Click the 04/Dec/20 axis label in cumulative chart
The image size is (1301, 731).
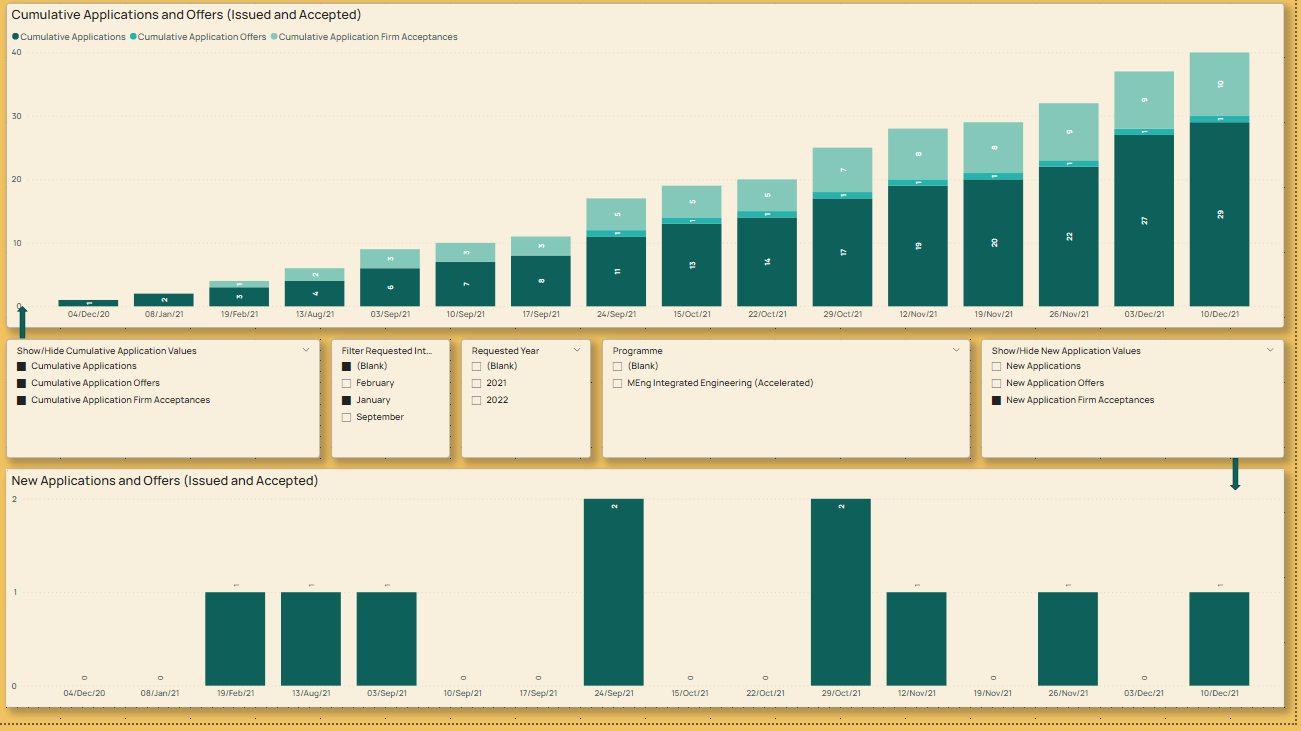[88, 314]
